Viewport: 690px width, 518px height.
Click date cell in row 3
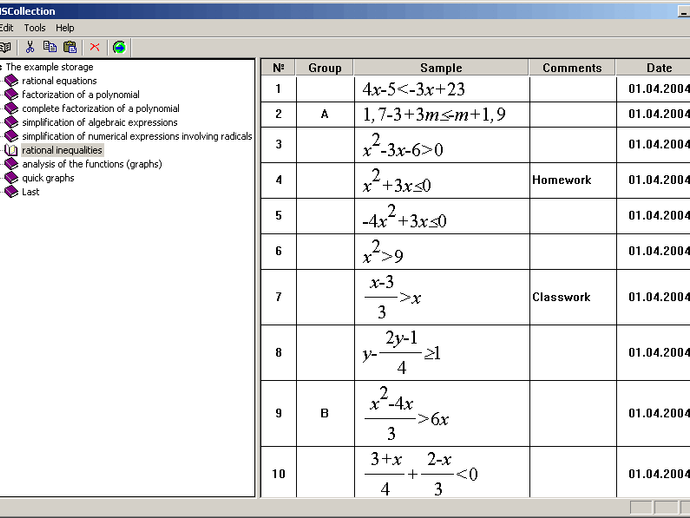653,145
